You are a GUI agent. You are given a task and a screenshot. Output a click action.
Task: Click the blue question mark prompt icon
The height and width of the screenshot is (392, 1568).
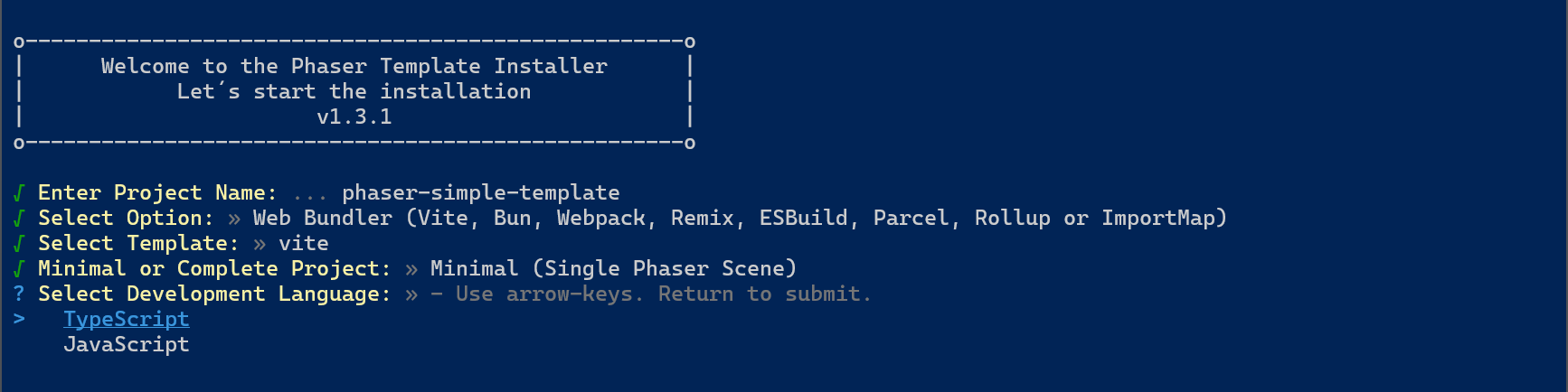[19, 294]
